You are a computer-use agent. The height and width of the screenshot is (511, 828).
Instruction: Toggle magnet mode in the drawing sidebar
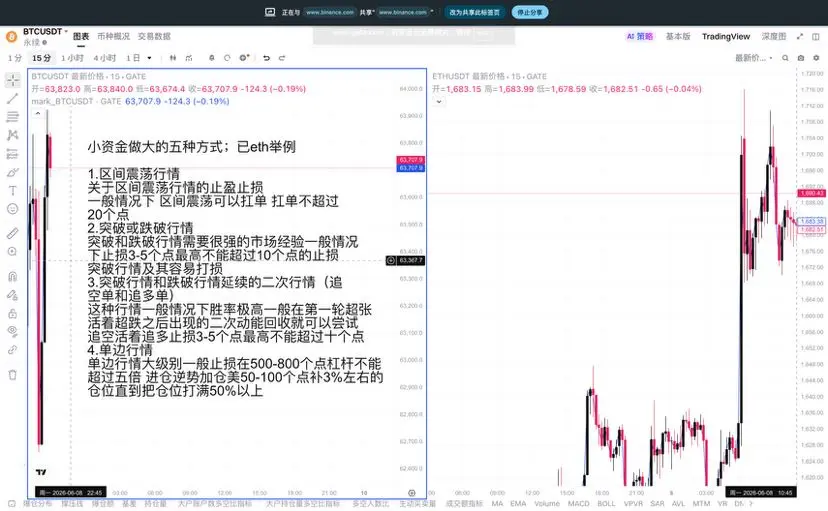tap(13, 276)
